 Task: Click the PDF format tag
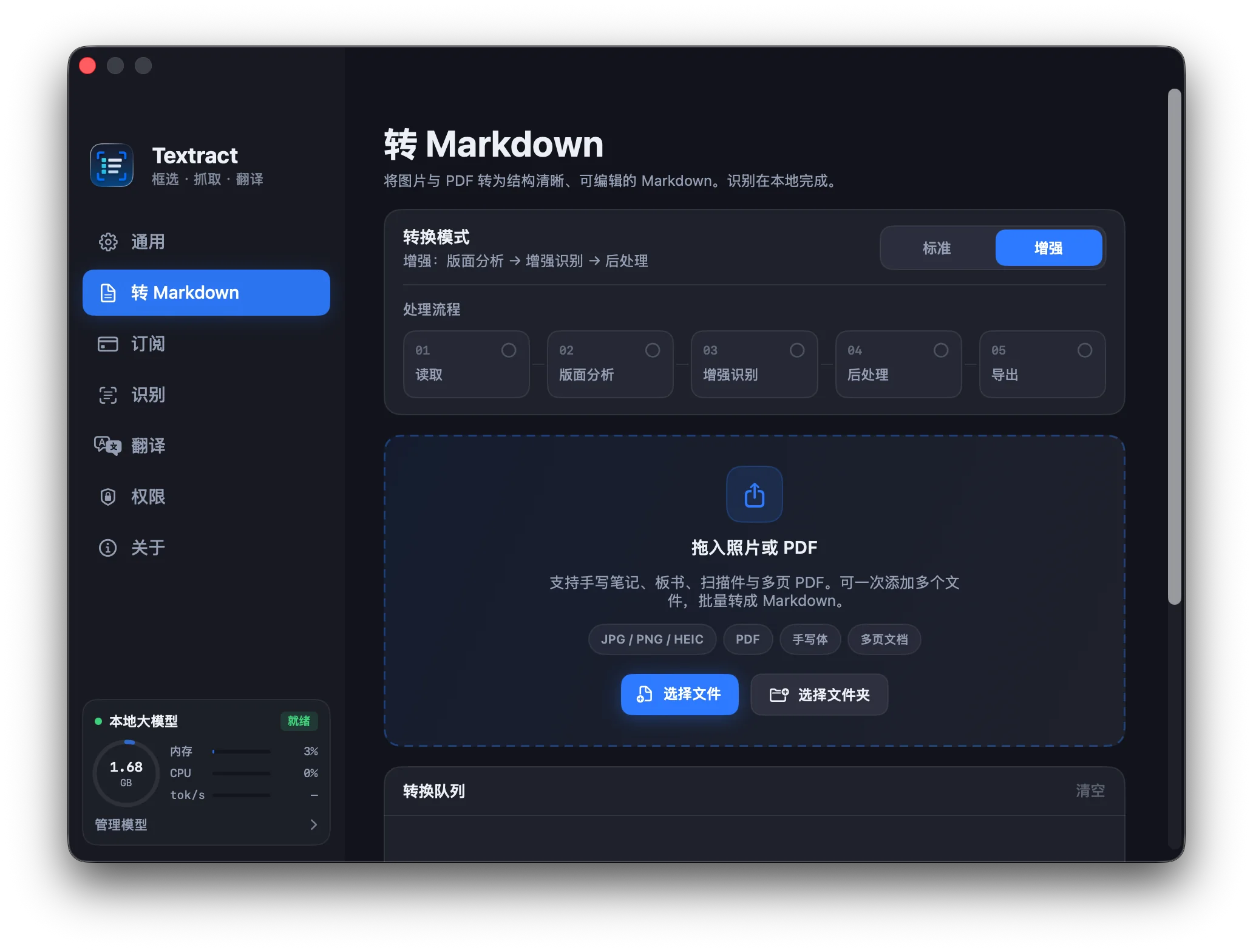748,639
